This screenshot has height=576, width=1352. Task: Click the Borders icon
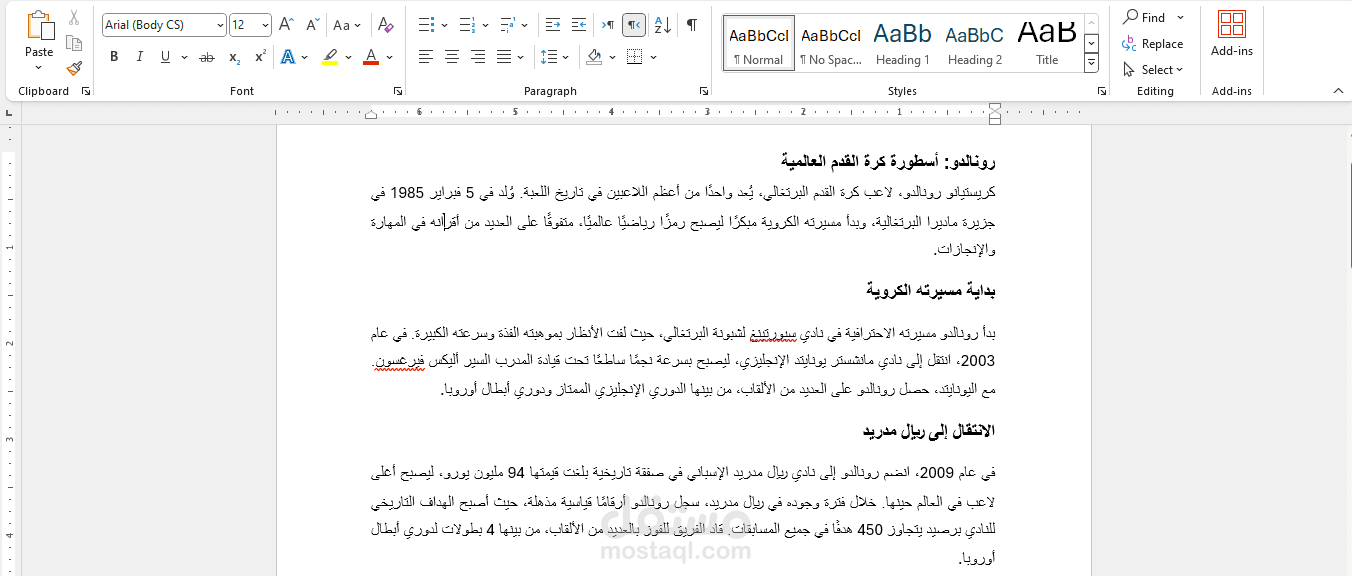pos(635,57)
